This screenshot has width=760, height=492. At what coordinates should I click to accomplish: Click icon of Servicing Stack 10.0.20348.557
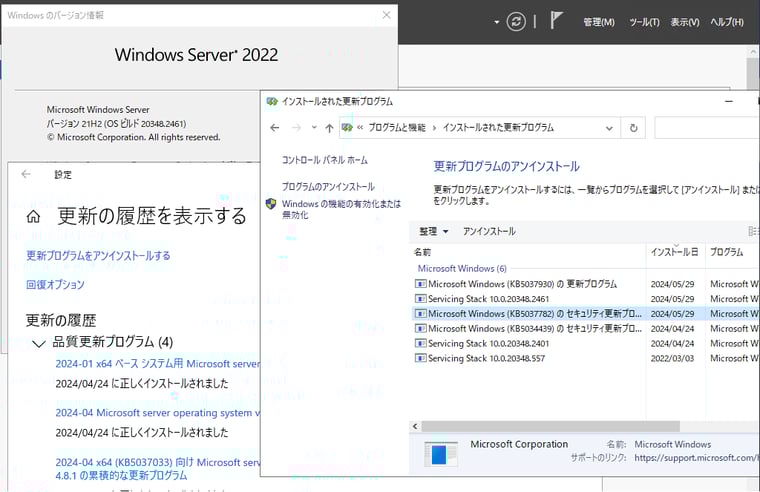(x=421, y=358)
